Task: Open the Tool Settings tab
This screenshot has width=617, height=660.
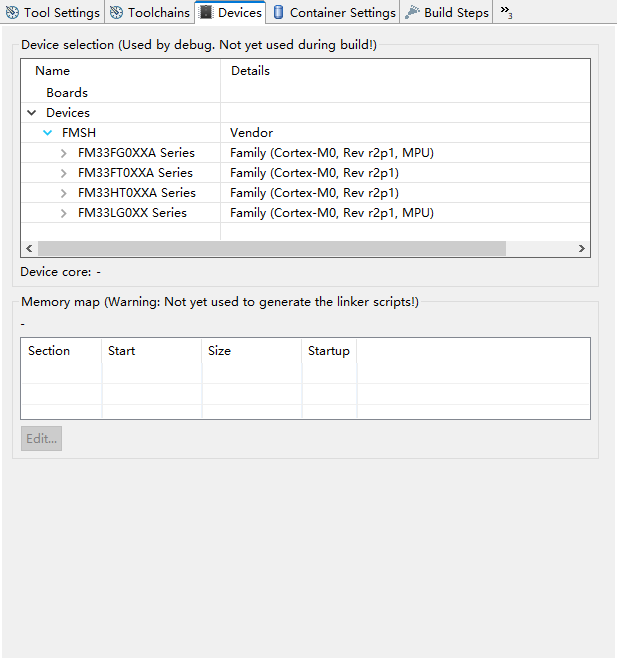Action: [53, 13]
